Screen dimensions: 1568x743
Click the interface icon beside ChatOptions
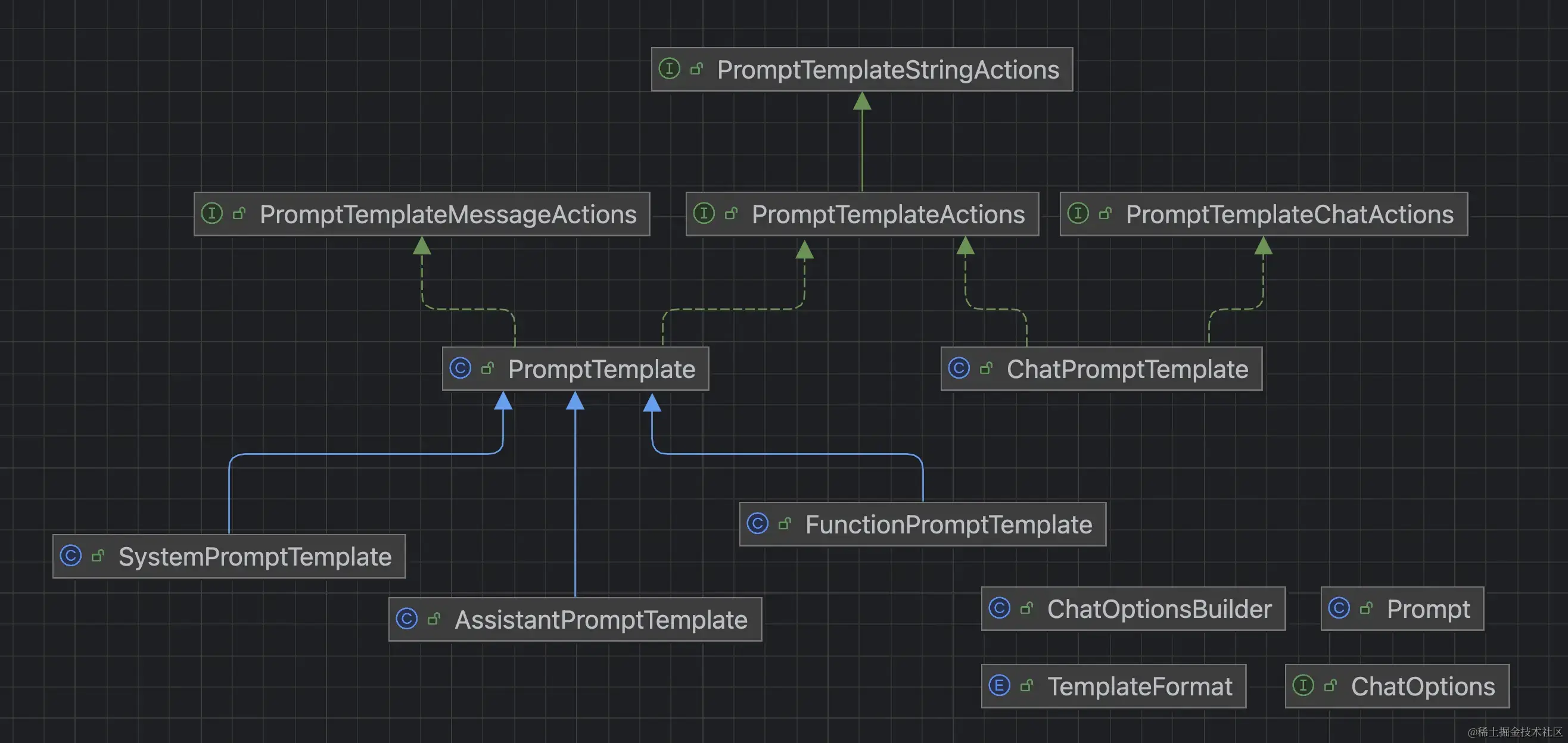tap(1303, 685)
